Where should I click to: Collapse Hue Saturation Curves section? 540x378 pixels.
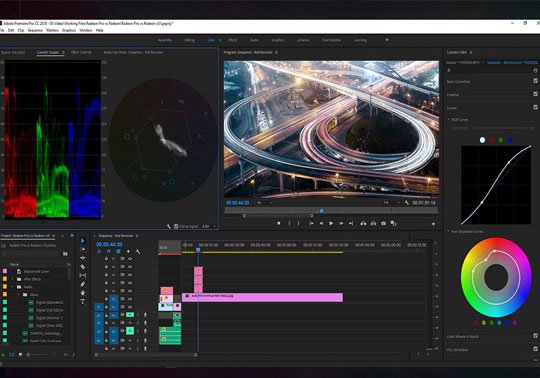[449, 231]
